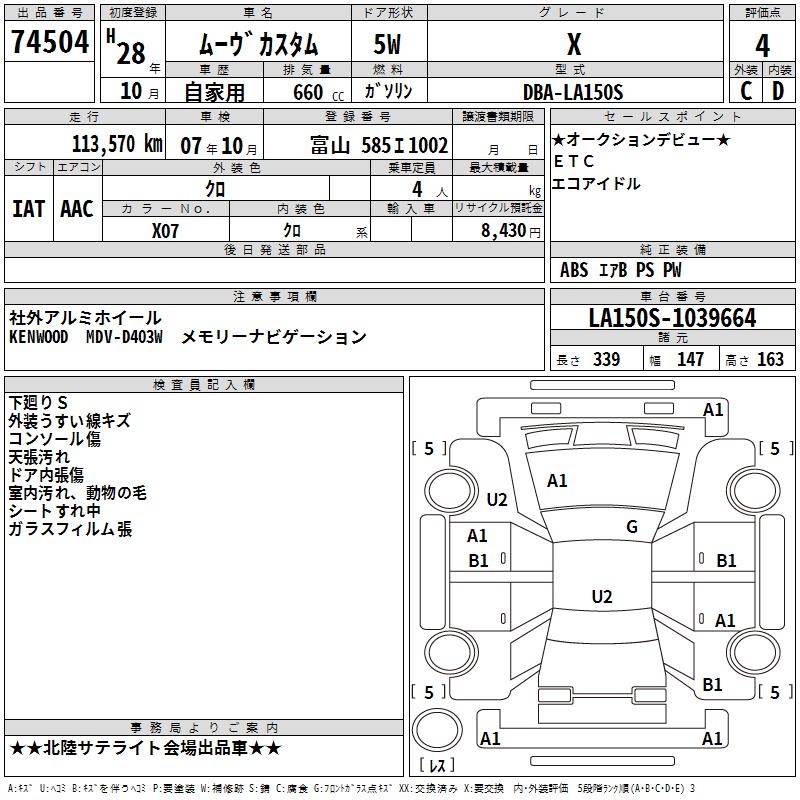Click the exterior grade C
Image resolution: width=800 pixels, height=800 pixels.
(x=746, y=91)
